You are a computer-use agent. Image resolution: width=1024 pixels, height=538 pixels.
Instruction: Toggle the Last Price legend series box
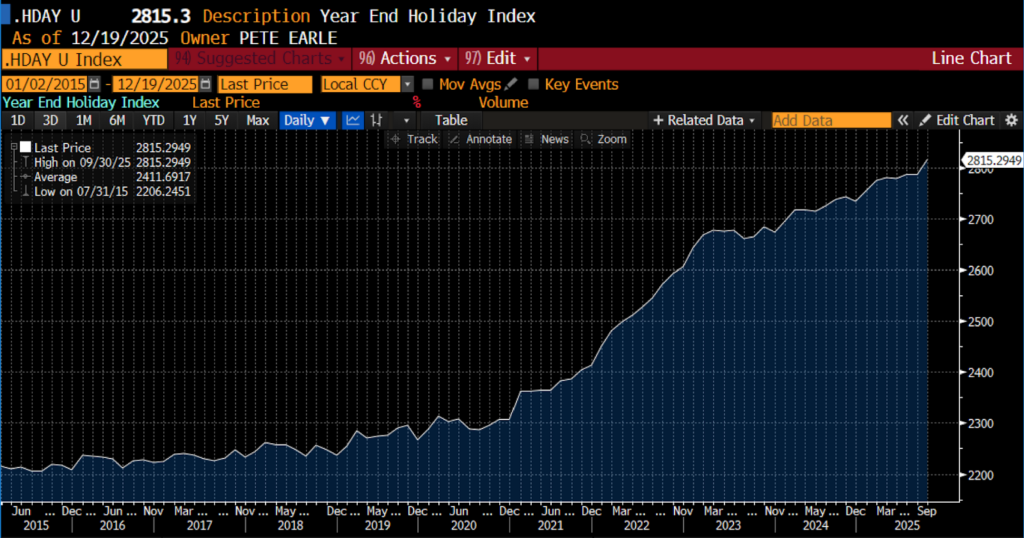click(x=25, y=147)
